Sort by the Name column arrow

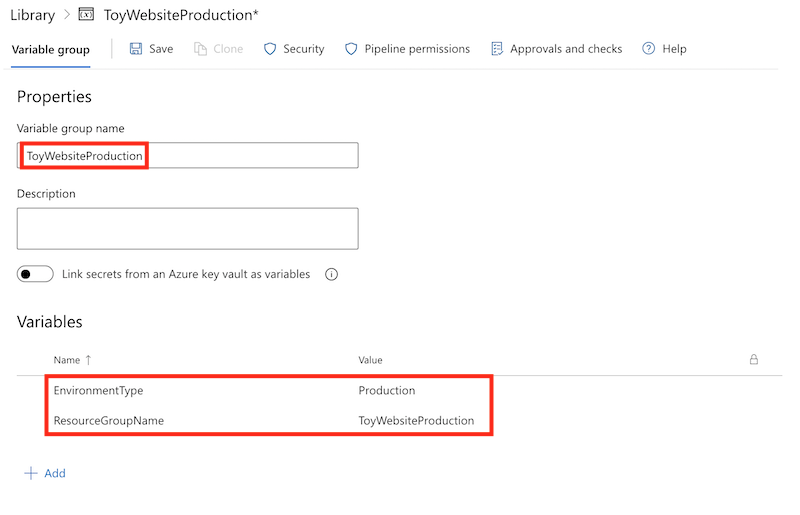click(x=88, y=360)
